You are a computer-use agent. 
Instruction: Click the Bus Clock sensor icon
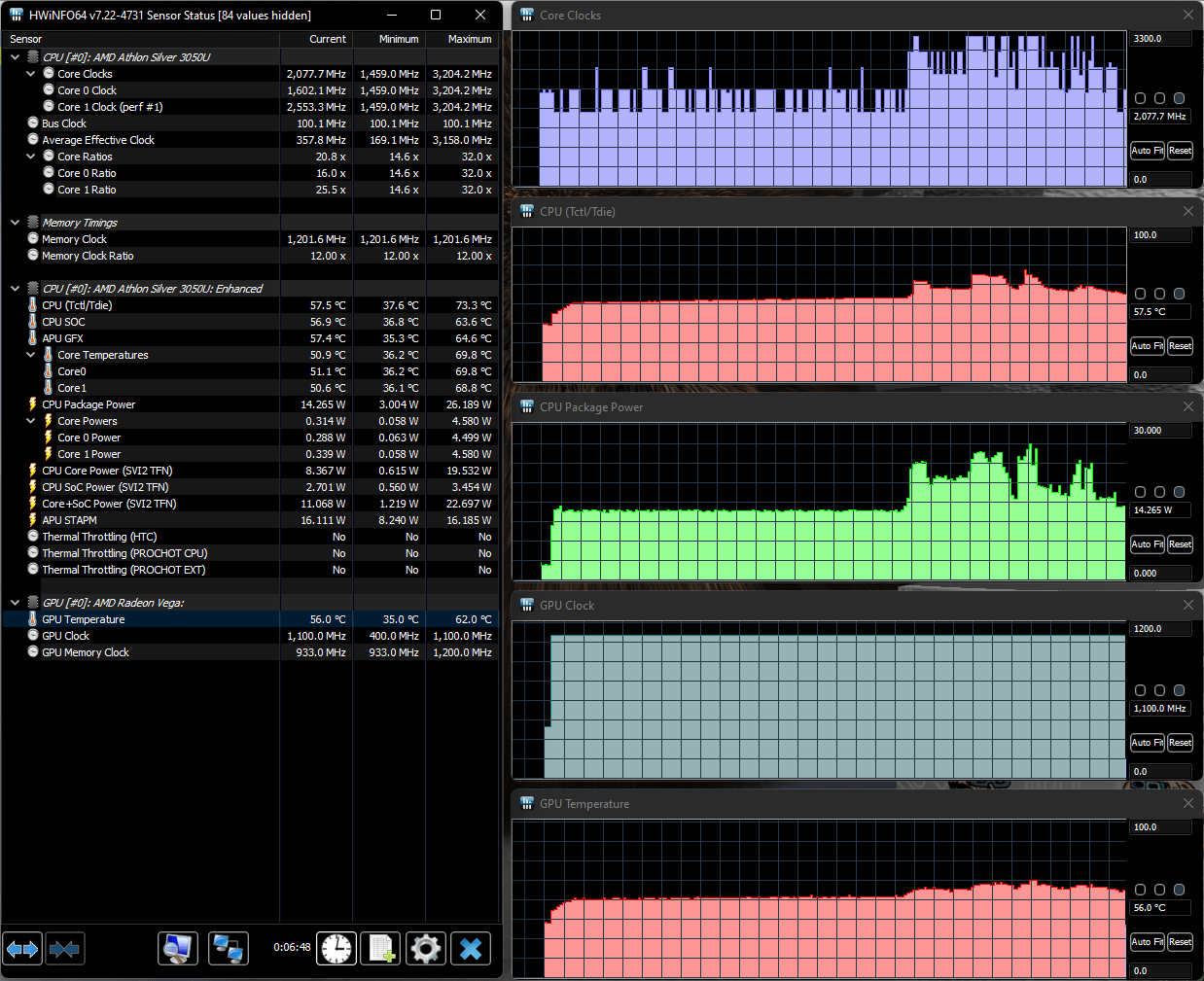tap(33, 123)
